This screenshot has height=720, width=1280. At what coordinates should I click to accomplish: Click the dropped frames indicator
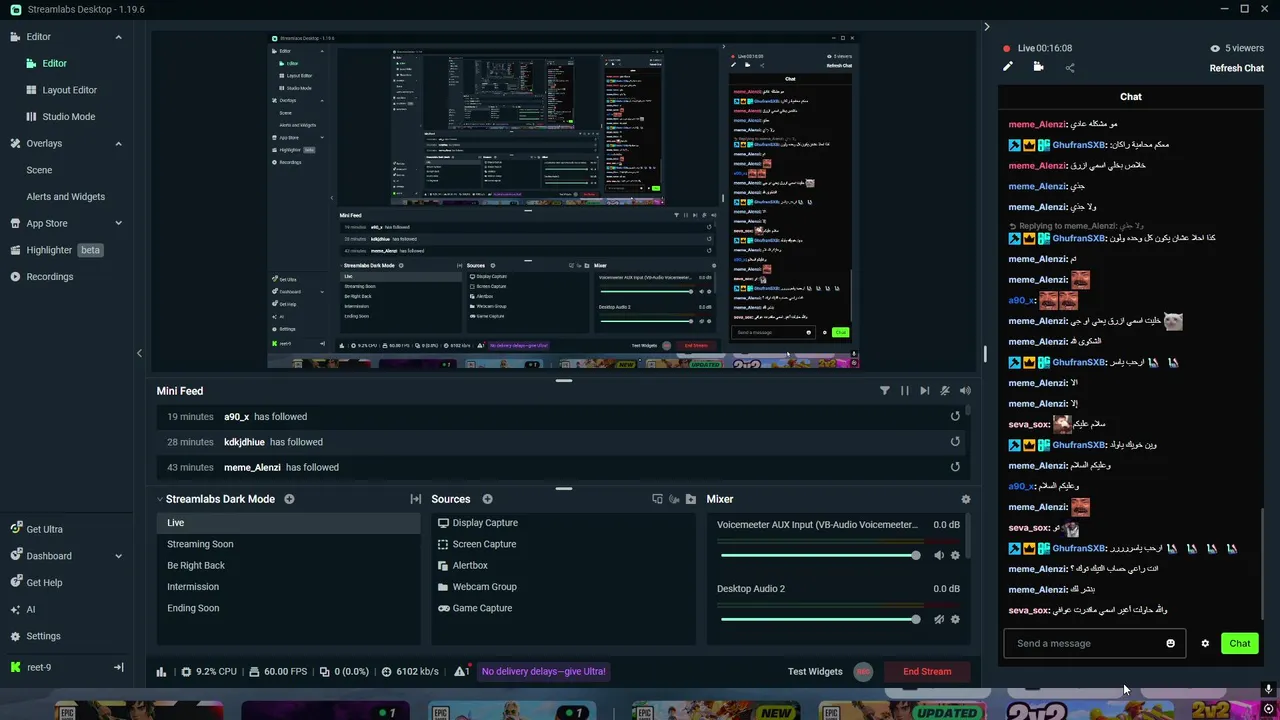click(344, 671)
